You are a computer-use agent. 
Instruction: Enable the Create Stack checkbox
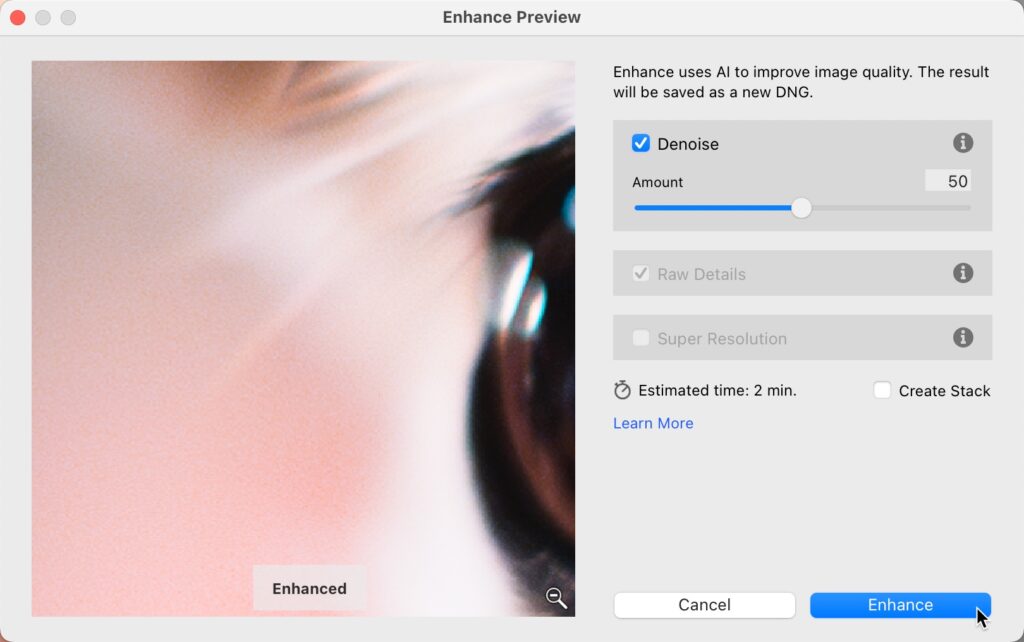[x=882, y=390]
